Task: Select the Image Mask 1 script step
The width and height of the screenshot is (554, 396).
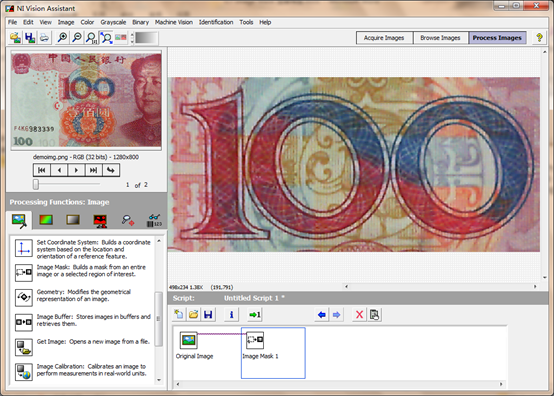Action: [x=273, y=353]
